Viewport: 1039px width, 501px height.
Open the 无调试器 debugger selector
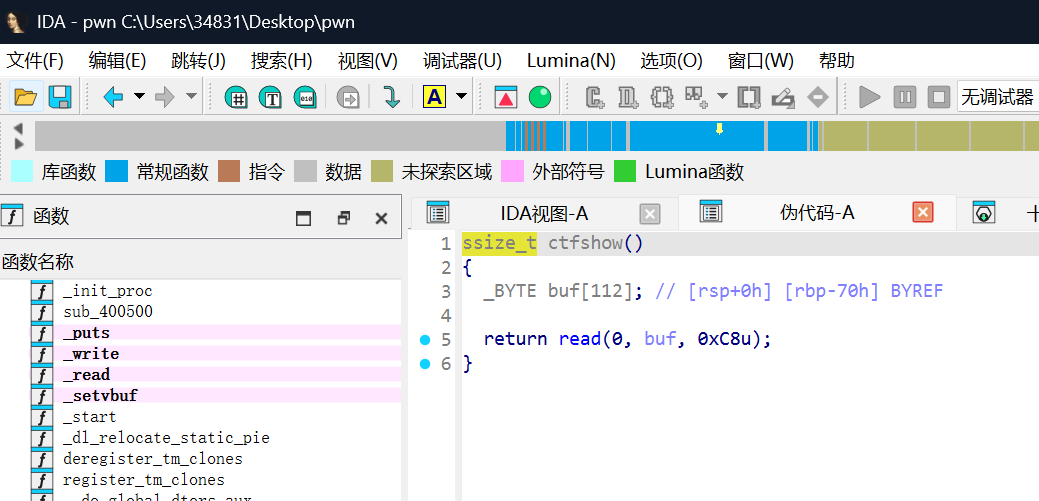[998, 97]
